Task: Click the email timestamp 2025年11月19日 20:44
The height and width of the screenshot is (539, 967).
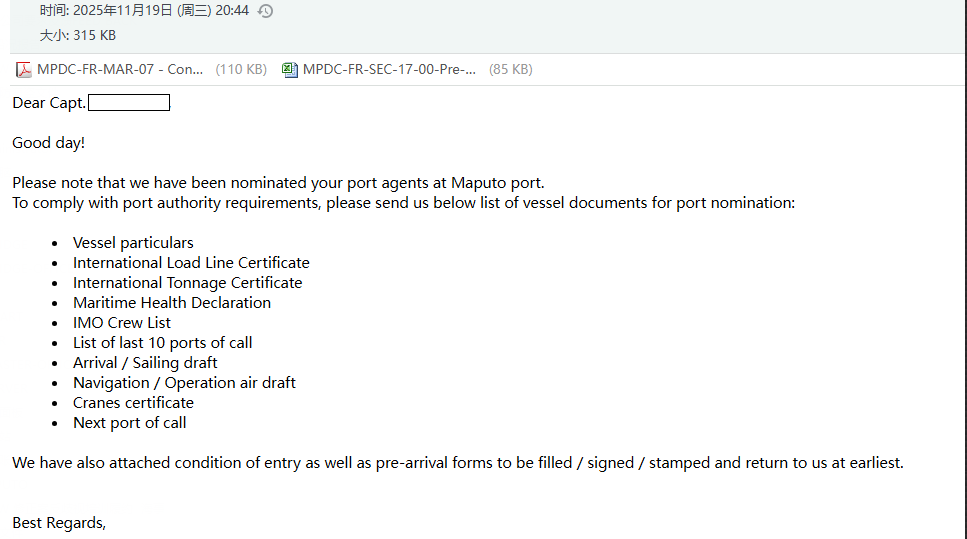Action: click(x=145, y=11)
